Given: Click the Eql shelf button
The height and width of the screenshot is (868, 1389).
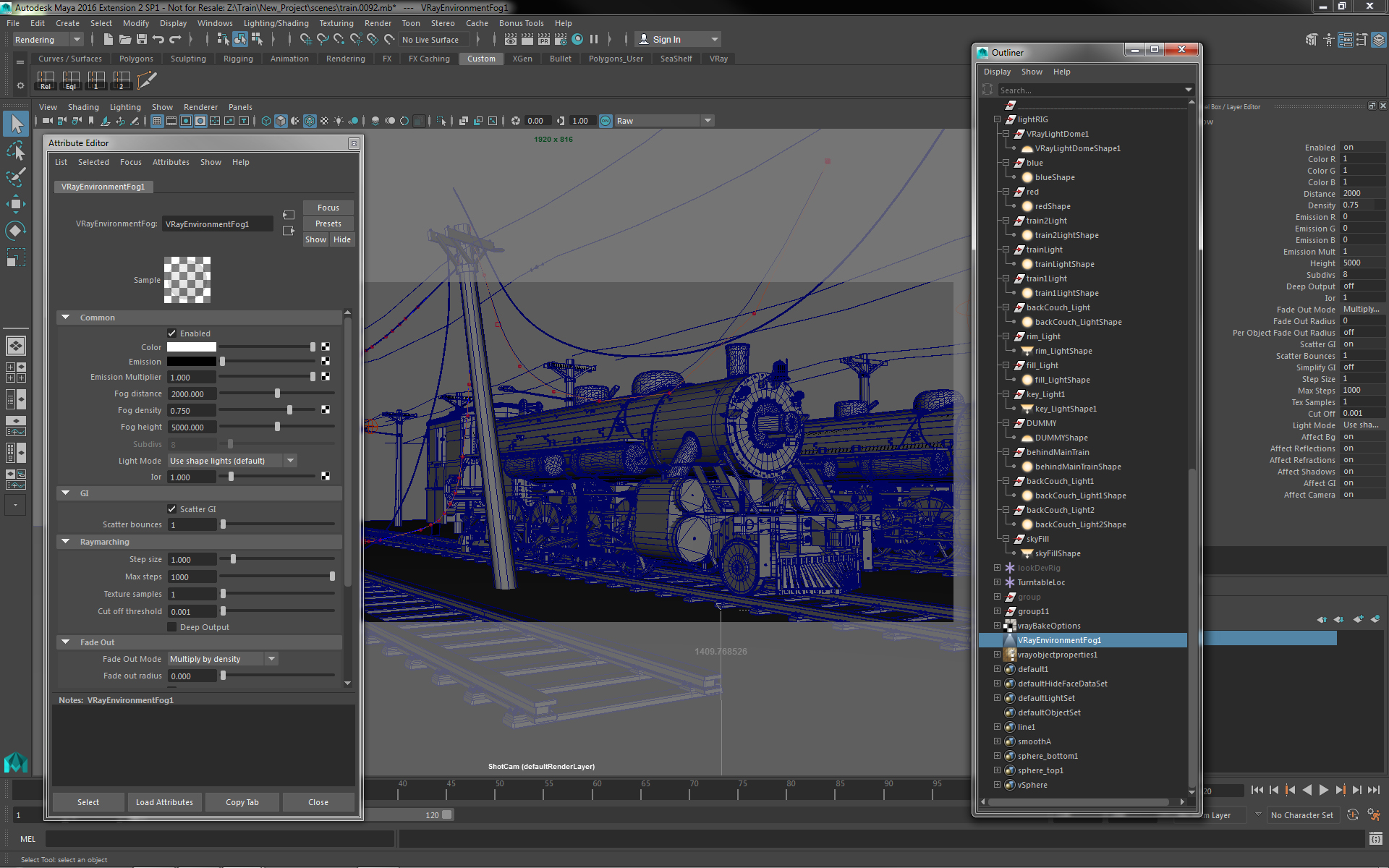Looking at the screenshot, I should pyautogui.click(x=71, y=80).
